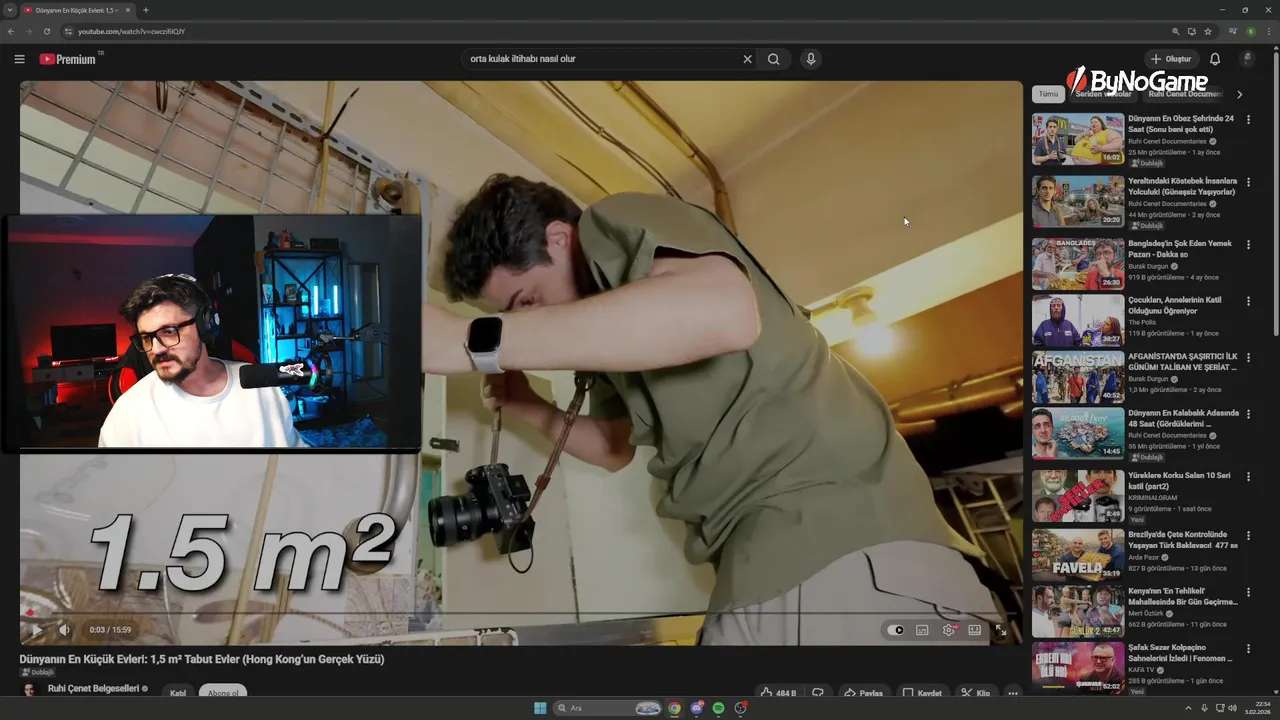Dislike the video

click(x=818, y=692)
